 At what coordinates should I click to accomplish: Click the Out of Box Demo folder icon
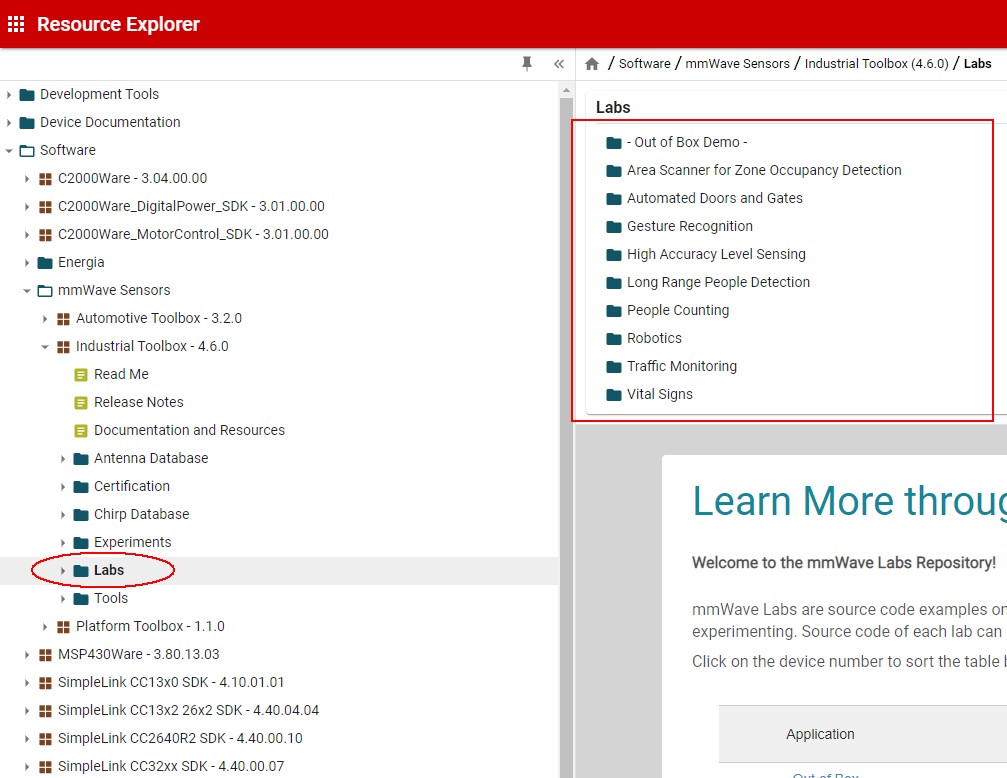[x=614, y=143]
